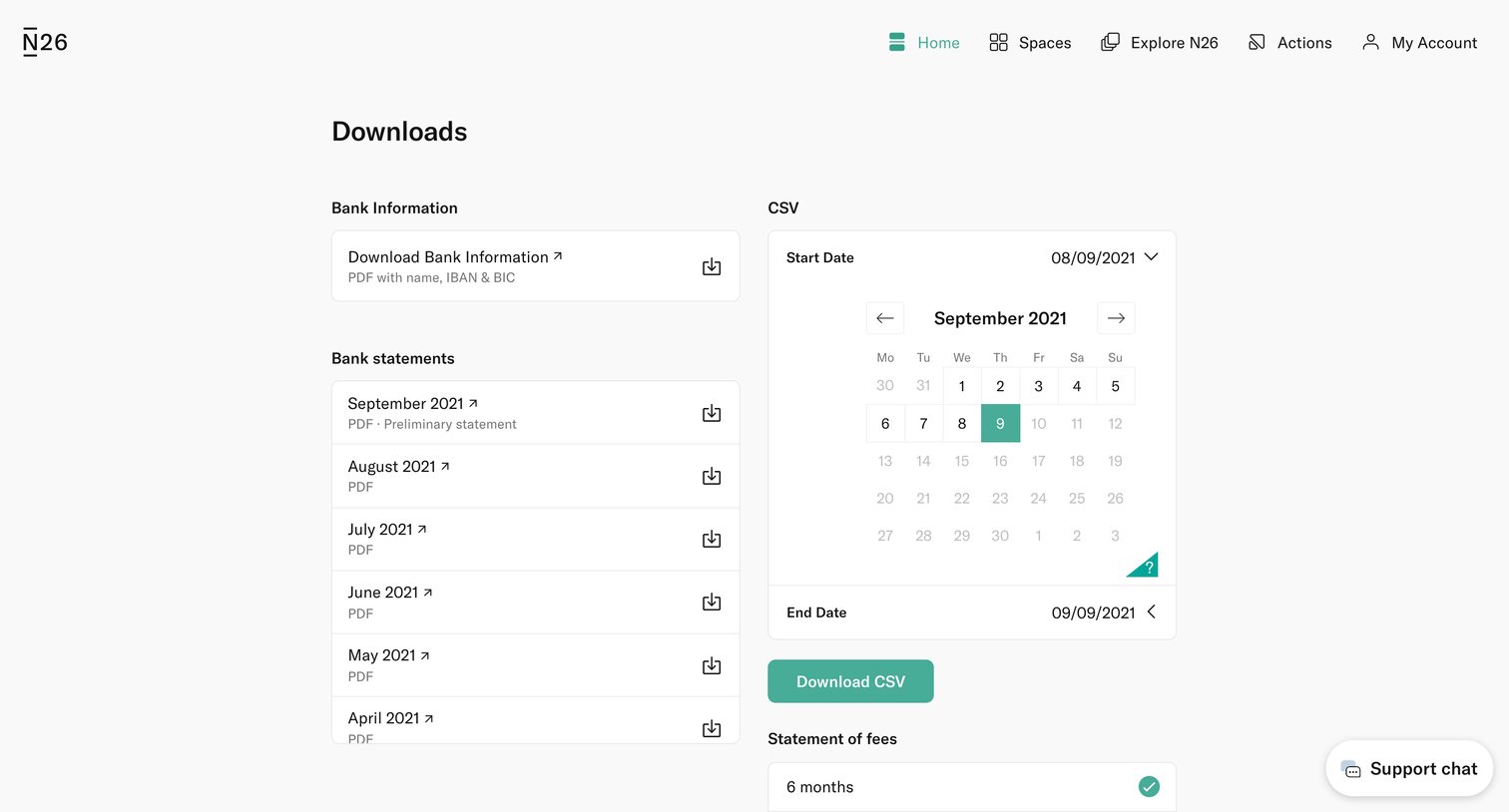Screen dimensions: 1509x812
Task: Open Download Bank Information link
Action: [455, 257]
